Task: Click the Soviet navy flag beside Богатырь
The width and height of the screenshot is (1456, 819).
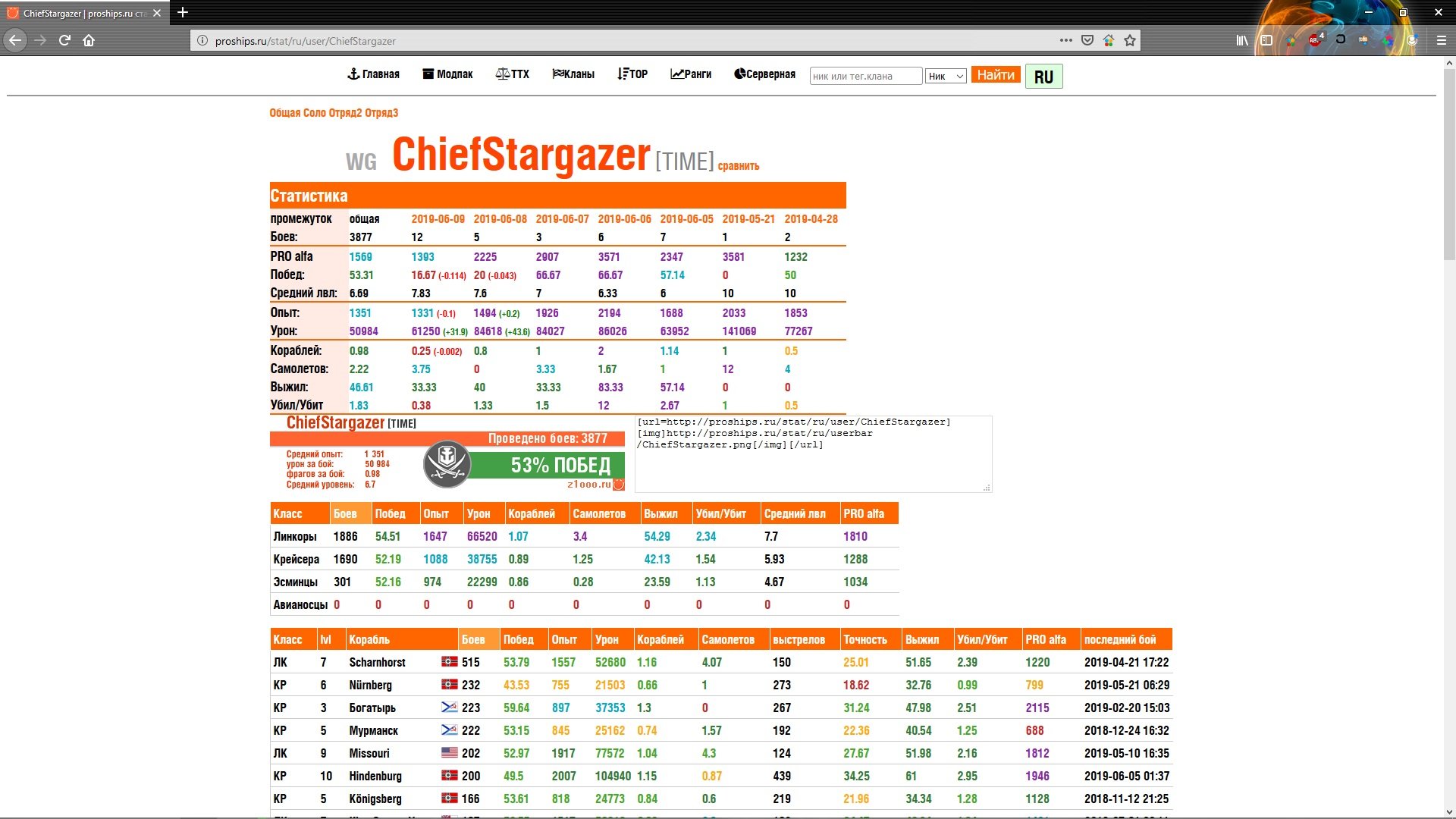Action: coord(449,708)
